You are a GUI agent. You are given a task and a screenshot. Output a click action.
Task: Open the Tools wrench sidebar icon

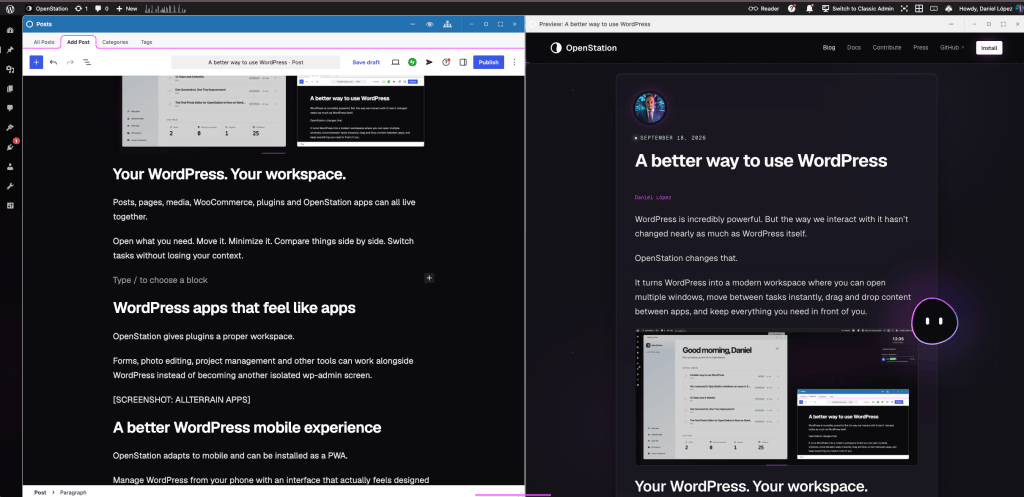(x=10, y=186)
